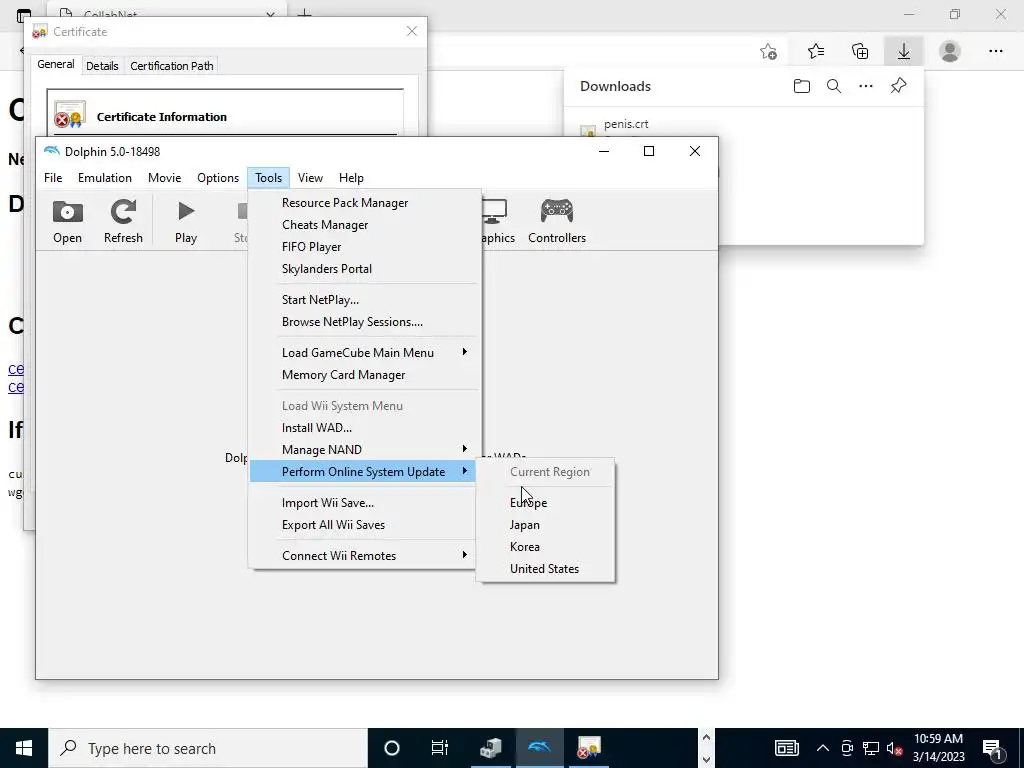This screenshot has width=1024, height=768.
Task: Open the Help menu in Dolphin
Action: click(x=351, y=178)
